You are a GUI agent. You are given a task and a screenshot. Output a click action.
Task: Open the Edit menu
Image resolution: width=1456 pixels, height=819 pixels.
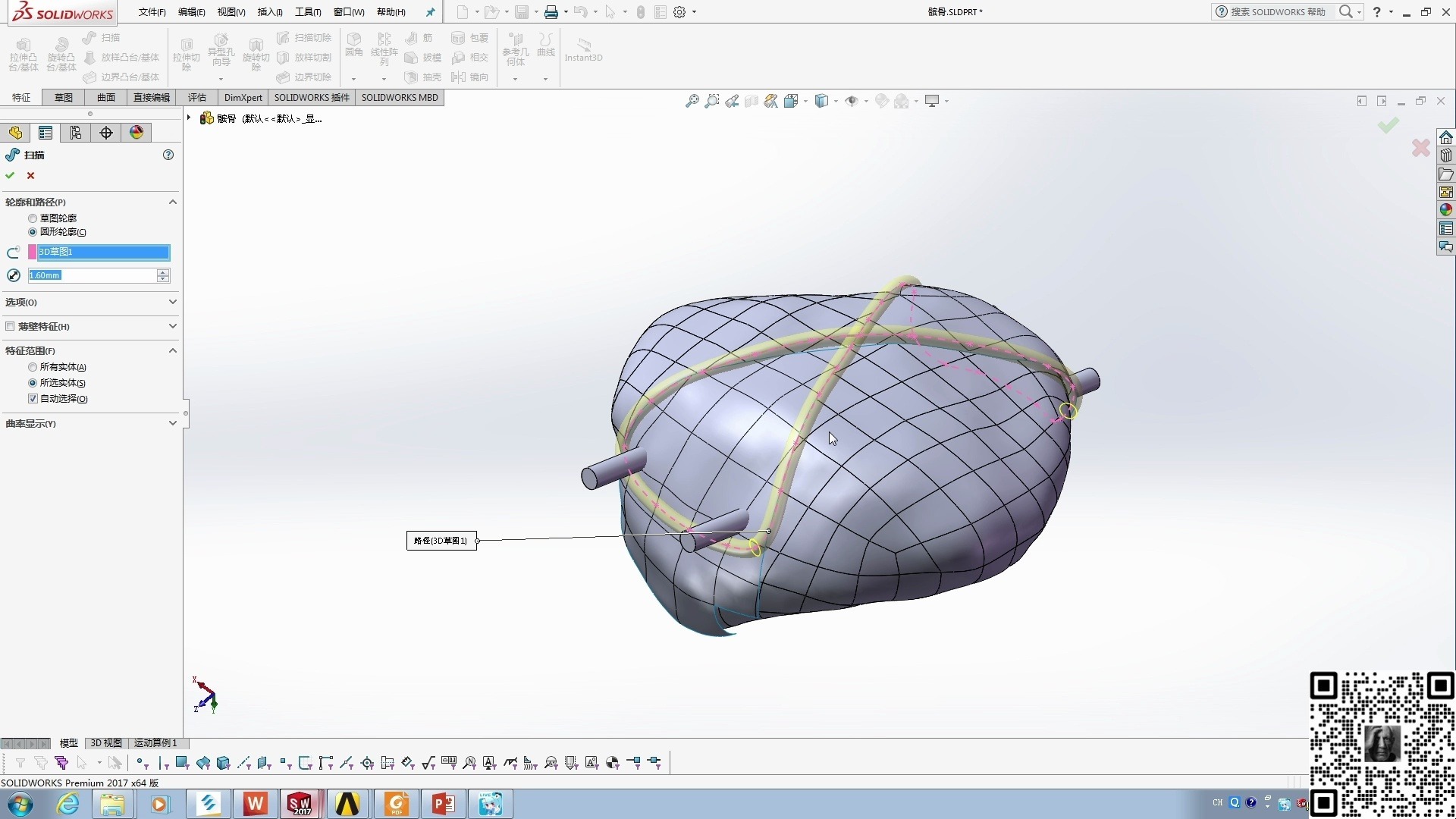pyautogui.click(x=191, y=12)
